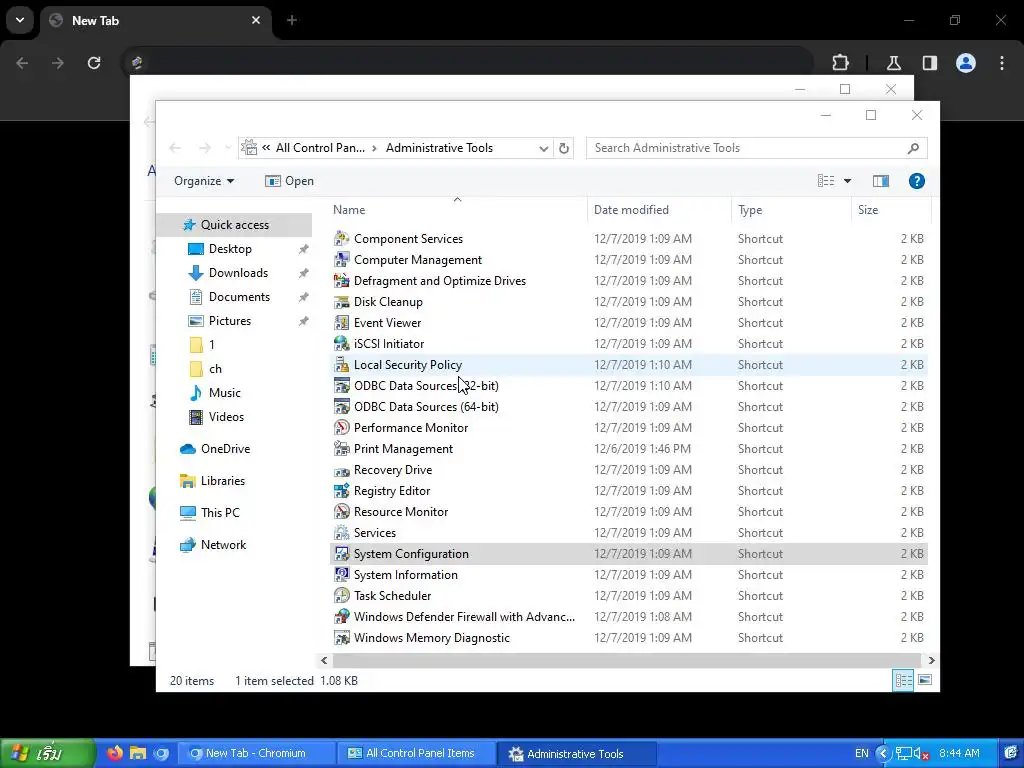Switch to details view in status bar
1024x768 pixels.
[x=903, y=680]
